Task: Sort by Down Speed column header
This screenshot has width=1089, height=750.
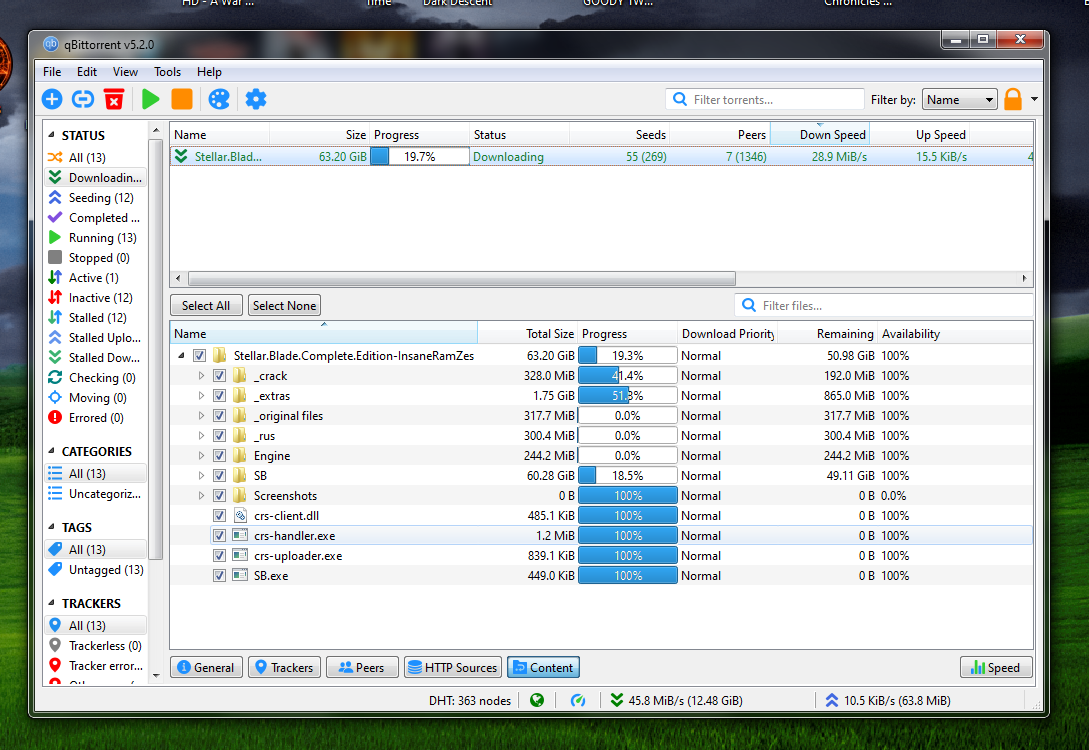Action: pyautogui.click(x=820, y=135)
